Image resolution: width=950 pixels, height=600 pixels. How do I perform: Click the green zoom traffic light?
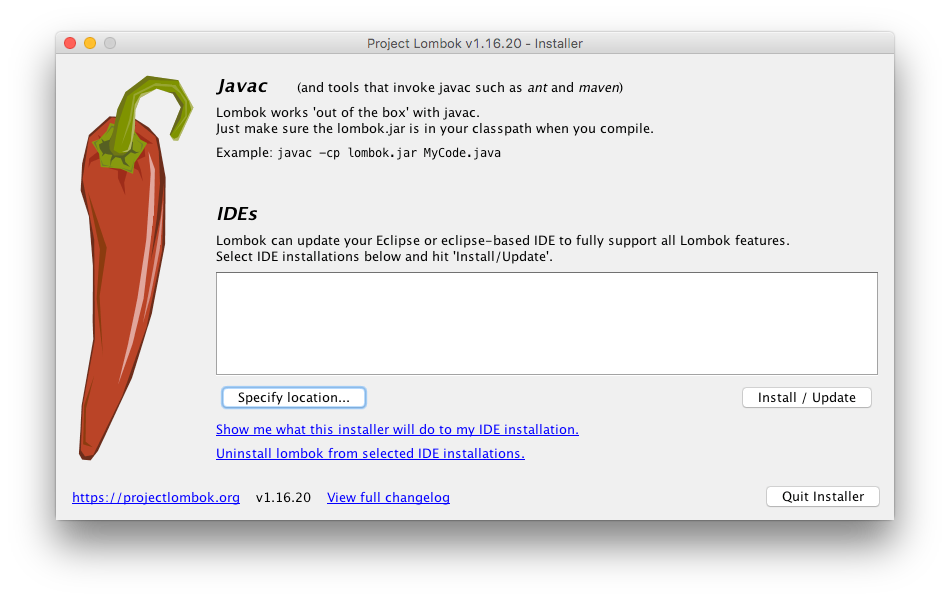[x=109, y=43]
